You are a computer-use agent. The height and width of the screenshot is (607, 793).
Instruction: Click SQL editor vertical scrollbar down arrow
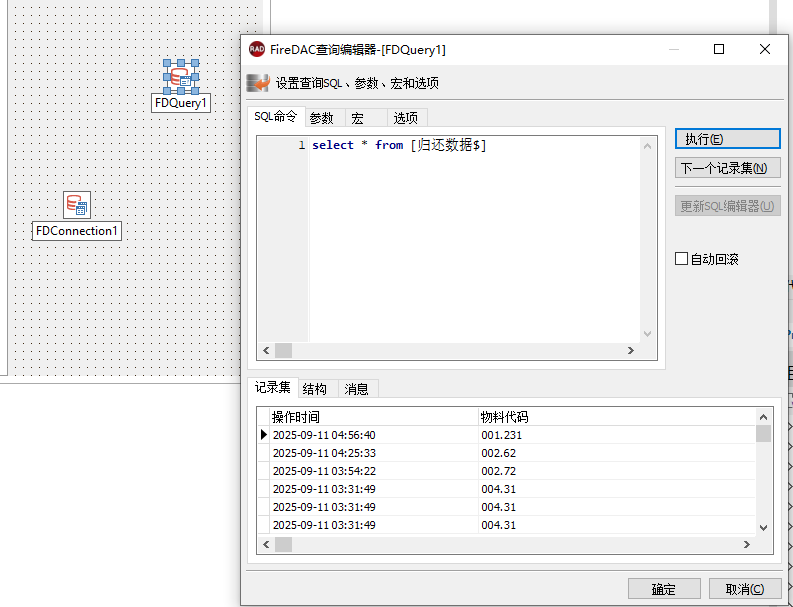pos(647,334)
